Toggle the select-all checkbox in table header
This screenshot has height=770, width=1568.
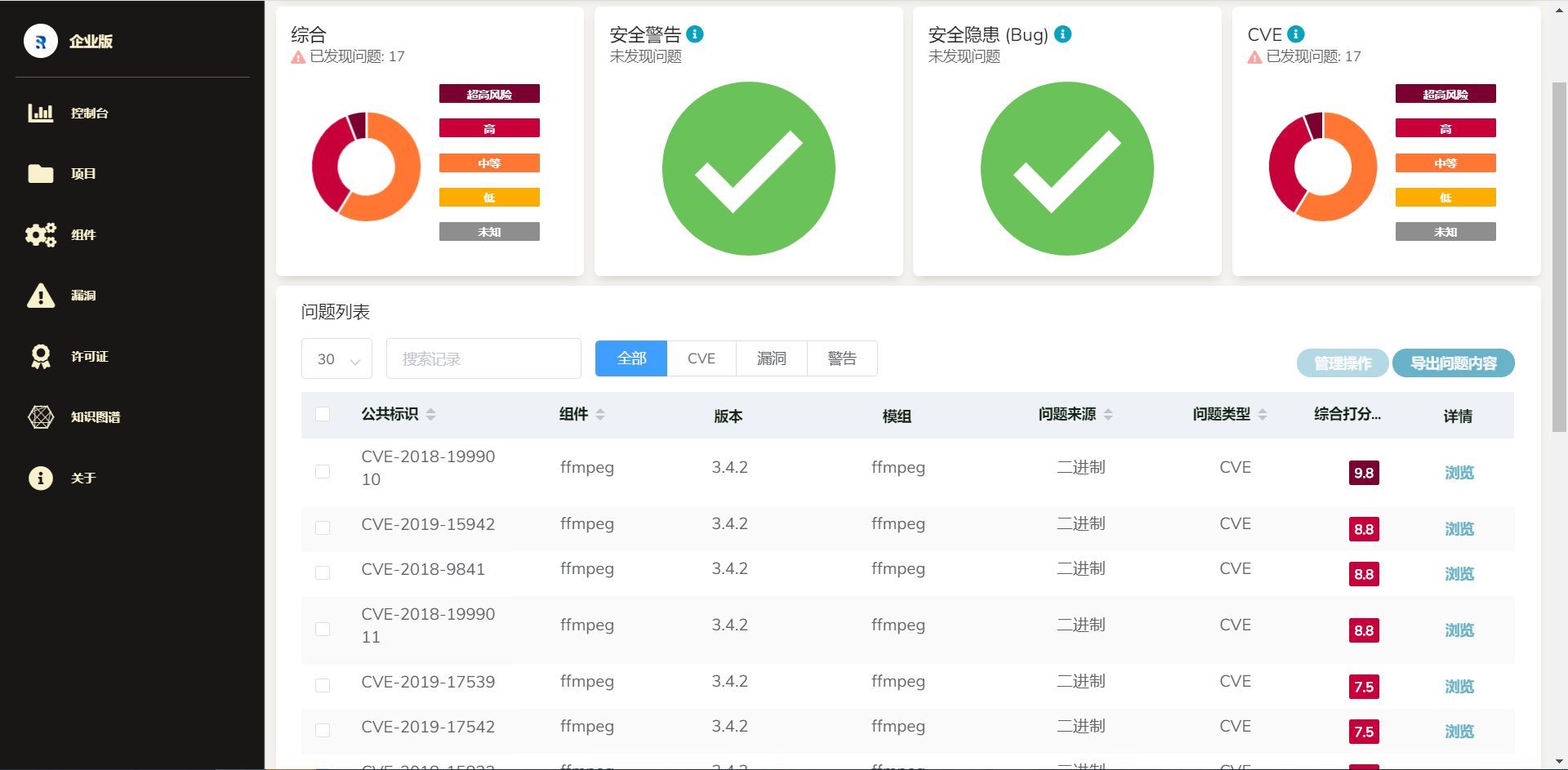coord(323,414)
